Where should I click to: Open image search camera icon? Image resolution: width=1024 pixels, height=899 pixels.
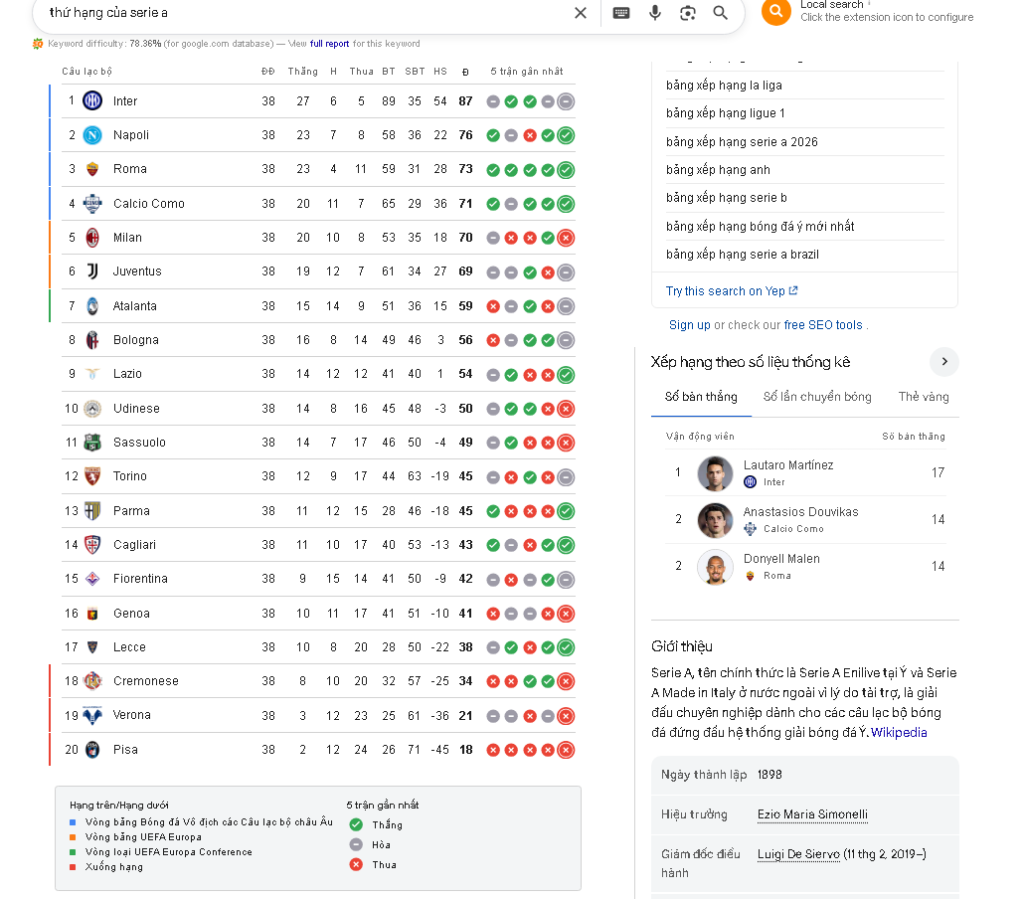688,13
